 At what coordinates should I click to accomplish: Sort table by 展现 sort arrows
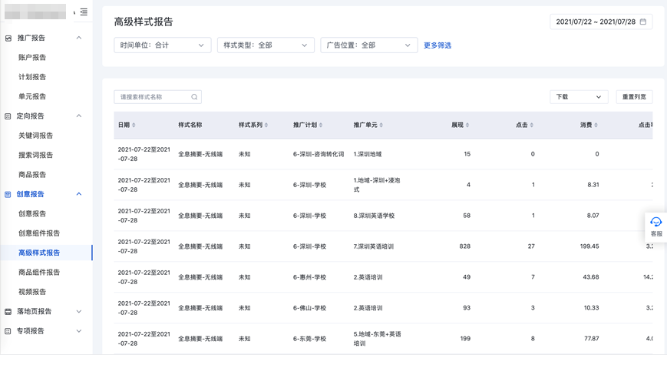pyautogui.click(x=467, y=125)
